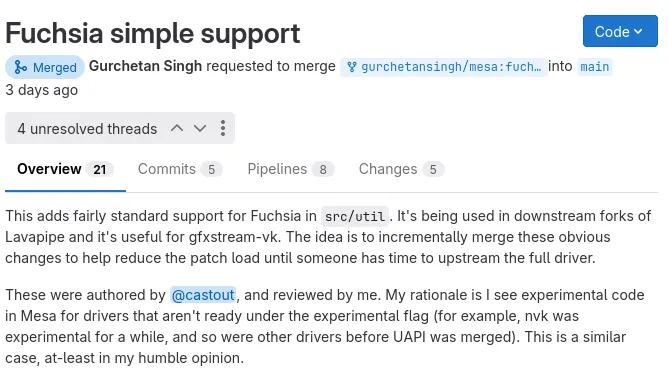Click the Commits count badge 5

[211, 169]
